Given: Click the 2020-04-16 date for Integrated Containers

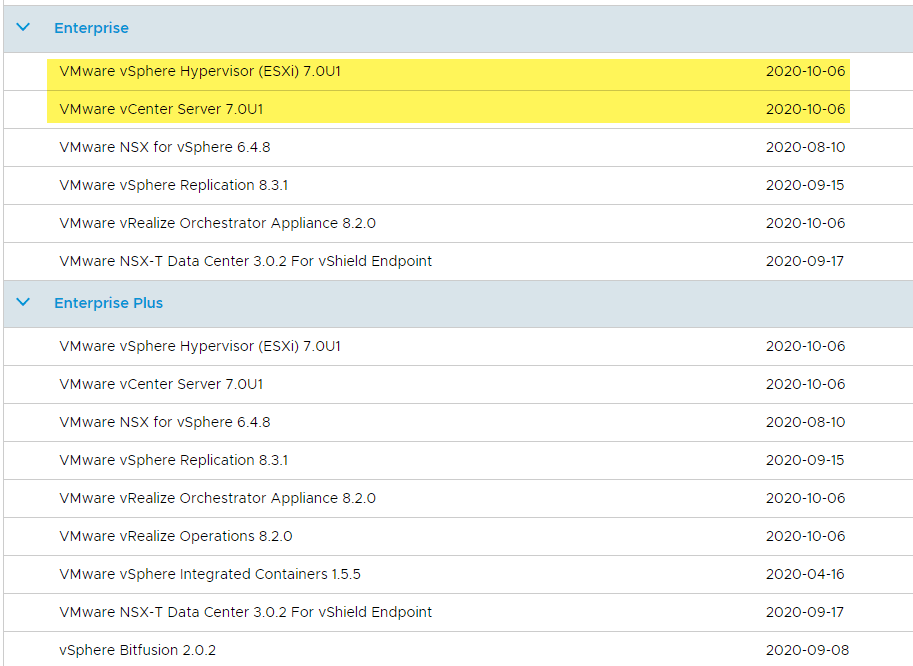Looking at the screenshot, I should coord(805,574).
